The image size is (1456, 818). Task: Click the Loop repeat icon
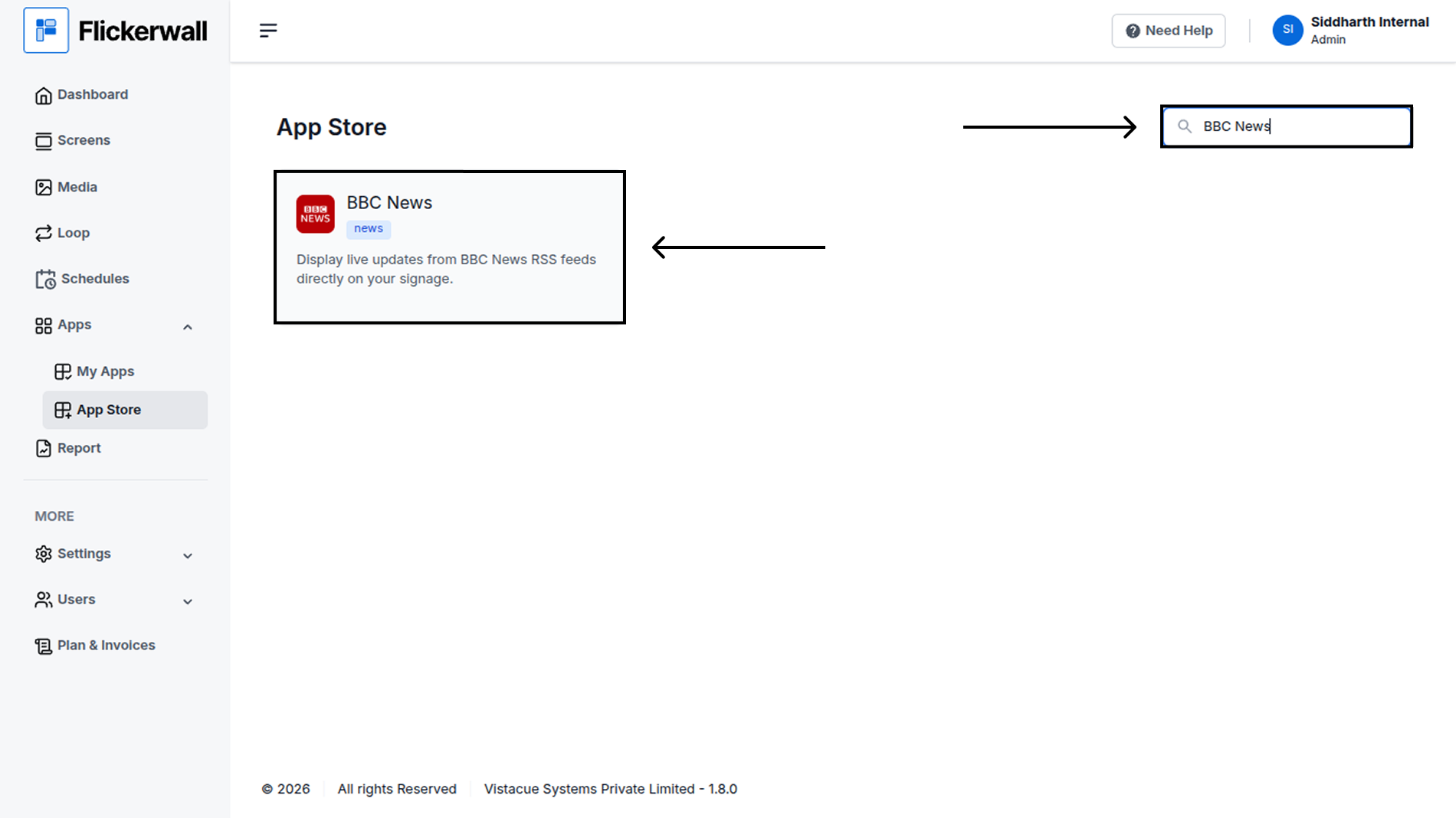click(44, 234)
